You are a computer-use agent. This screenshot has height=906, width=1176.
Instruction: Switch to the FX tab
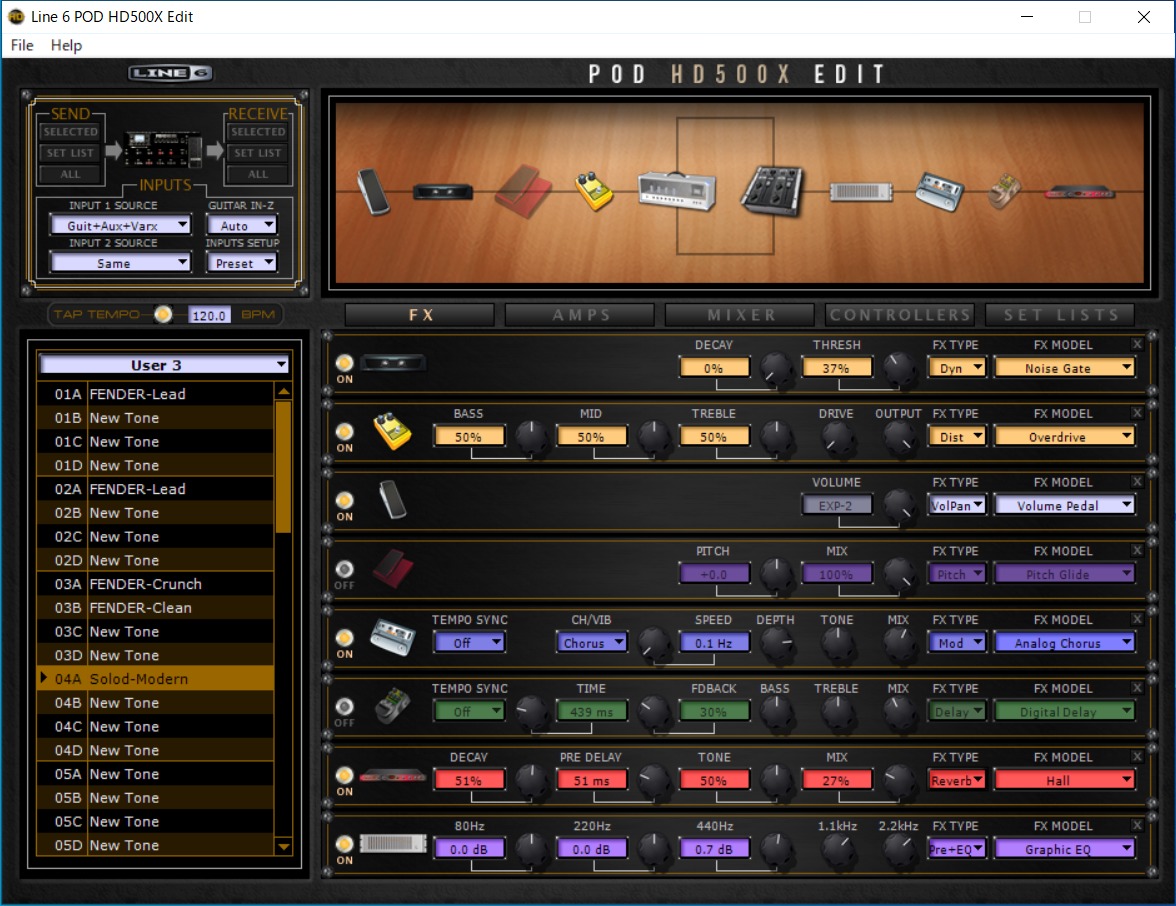tap(420, 315)
